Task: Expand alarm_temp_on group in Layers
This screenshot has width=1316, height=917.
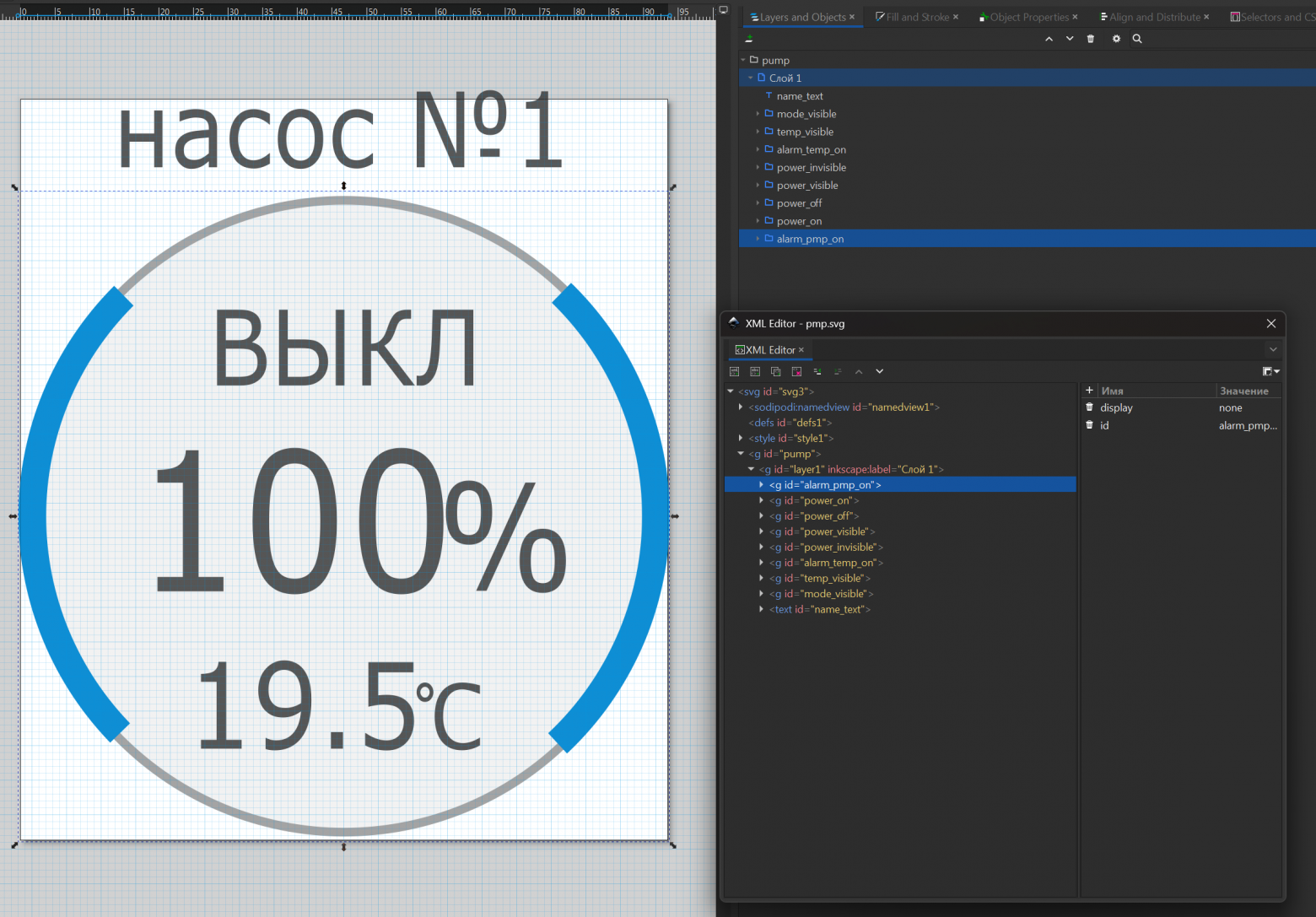Action: (x=758, y=149)
